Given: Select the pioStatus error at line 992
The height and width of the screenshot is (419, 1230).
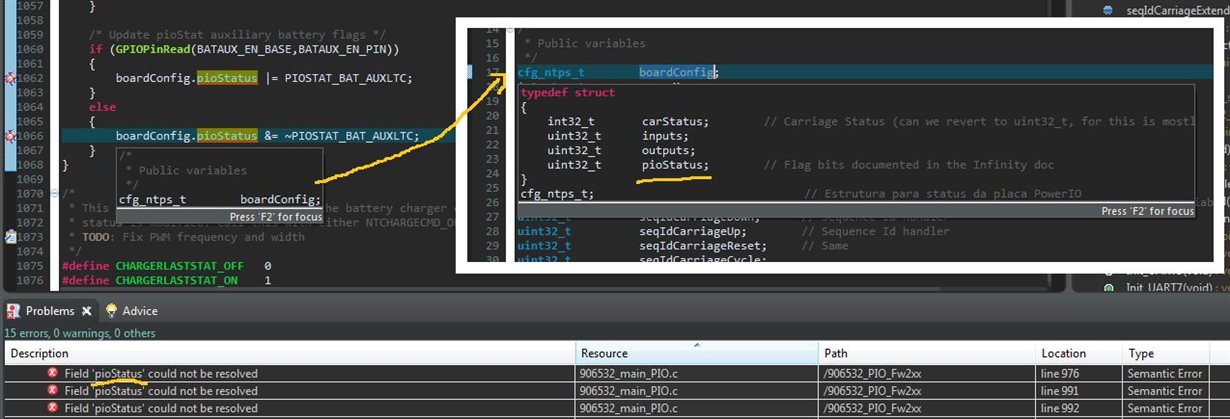Looking at the screenshot, I should coord(617,407).
